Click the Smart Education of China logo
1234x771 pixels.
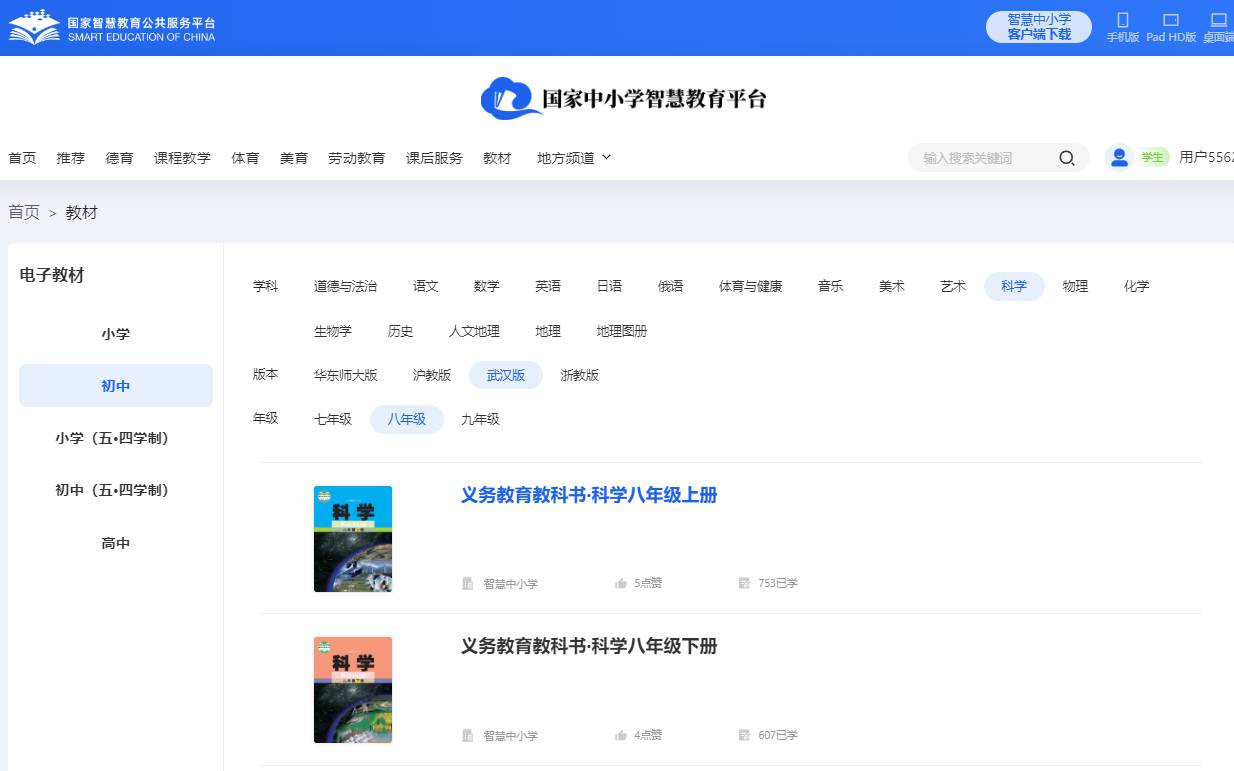coord(112,28)
